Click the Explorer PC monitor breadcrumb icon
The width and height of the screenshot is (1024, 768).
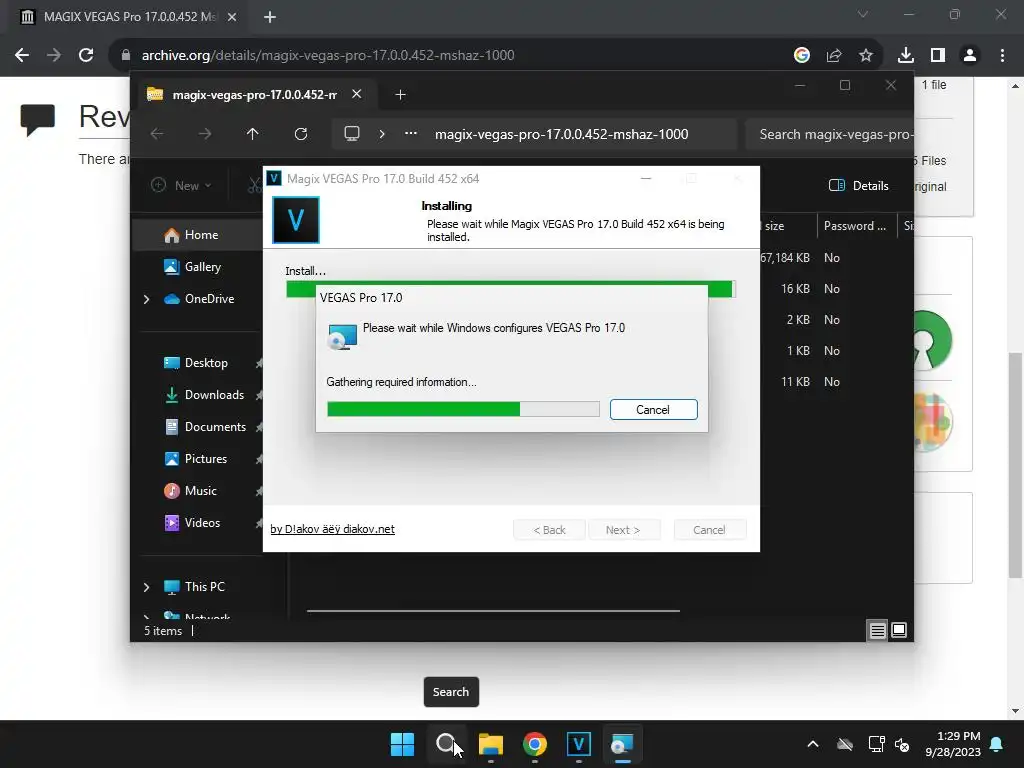(x=352, y=134)
